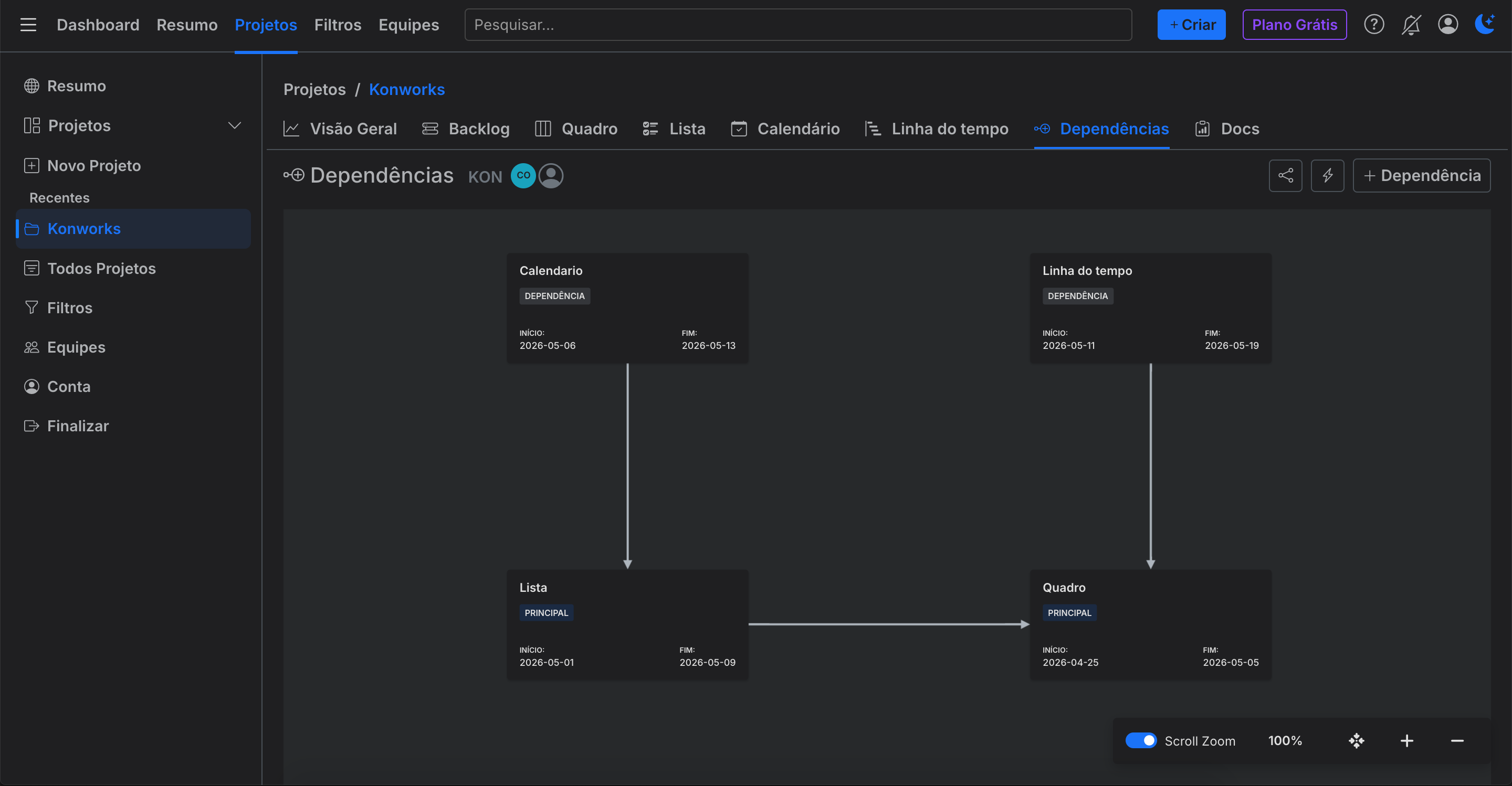The image size is (1512, 786).
Task: Click the CO member avatar
Action: 523,175
